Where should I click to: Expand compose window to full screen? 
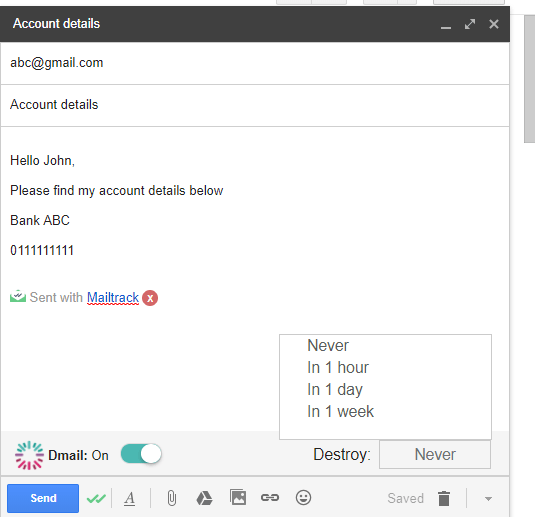(470, 24)
